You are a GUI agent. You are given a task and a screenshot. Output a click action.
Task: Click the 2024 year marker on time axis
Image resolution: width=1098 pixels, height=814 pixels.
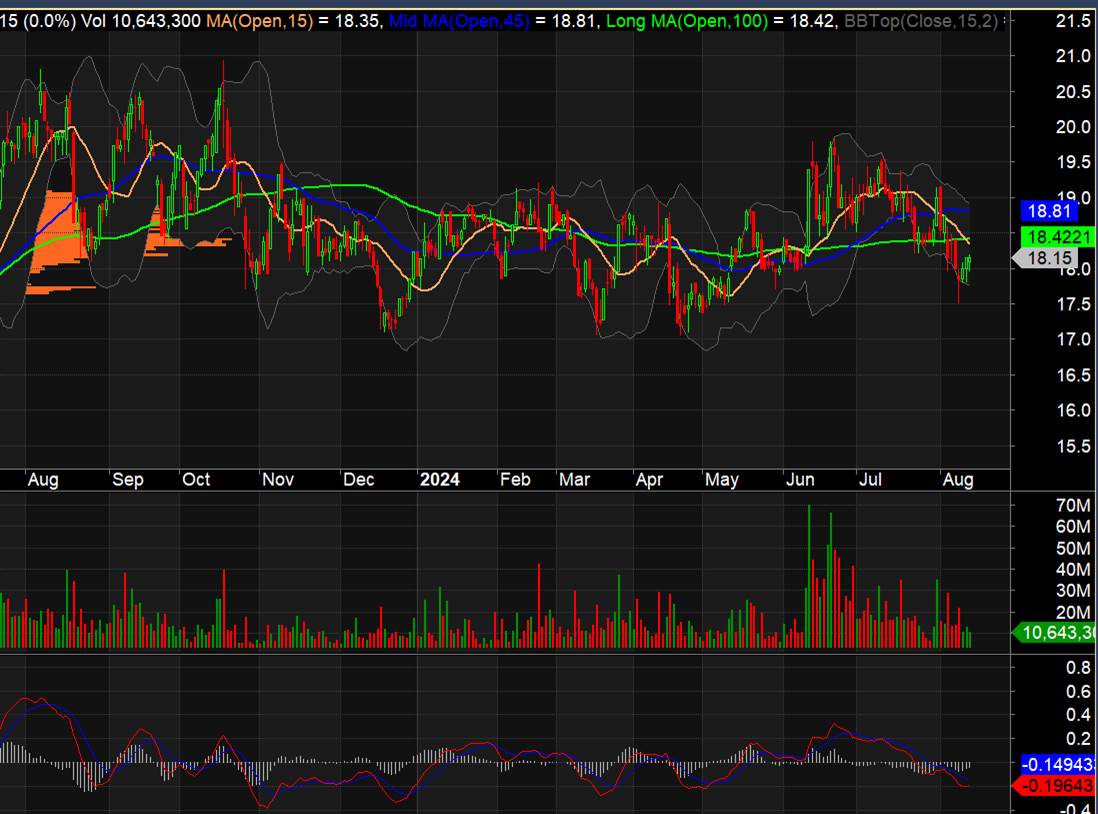tap(439, 480)
